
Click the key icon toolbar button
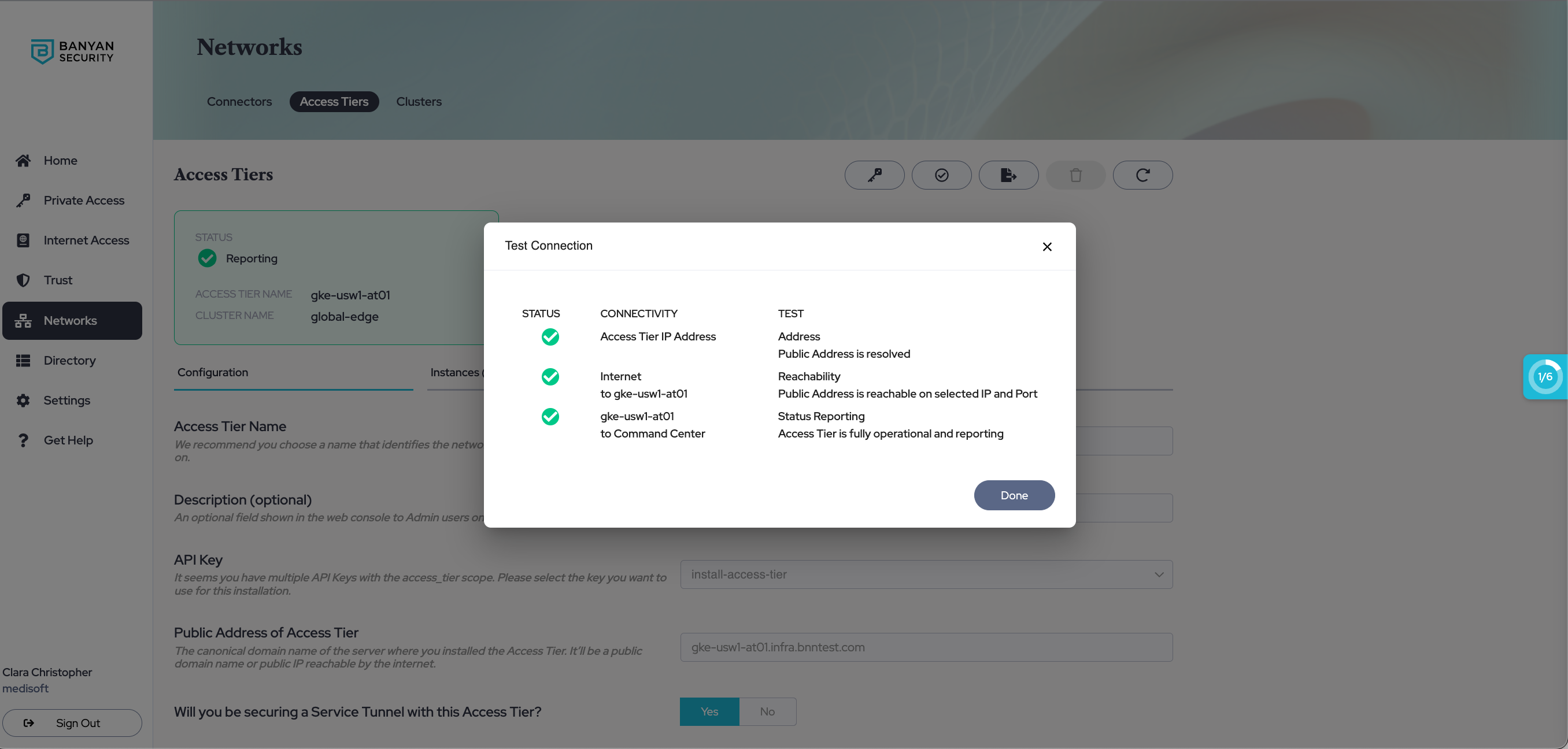pyautogui.click(x=874, y=175)
